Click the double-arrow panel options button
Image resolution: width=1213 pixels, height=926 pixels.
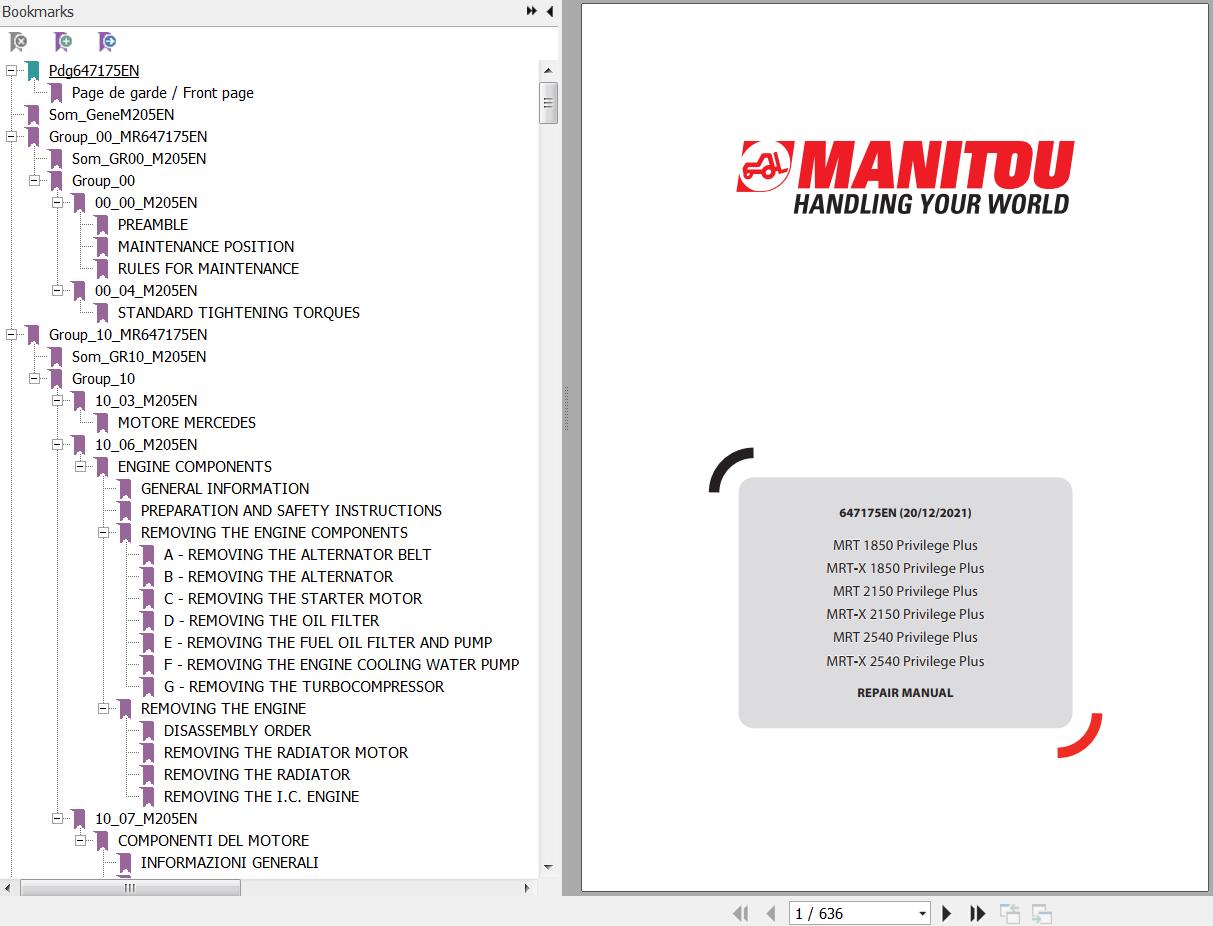point(532,11)
